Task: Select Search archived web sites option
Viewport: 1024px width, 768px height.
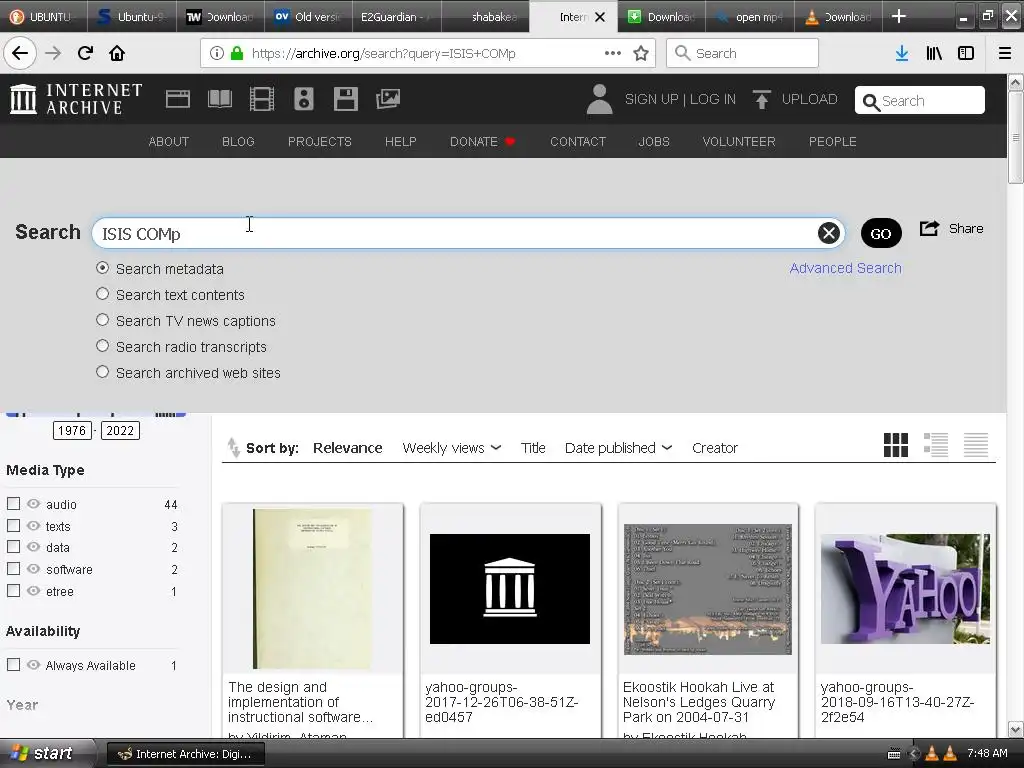Action: [103, 372]
